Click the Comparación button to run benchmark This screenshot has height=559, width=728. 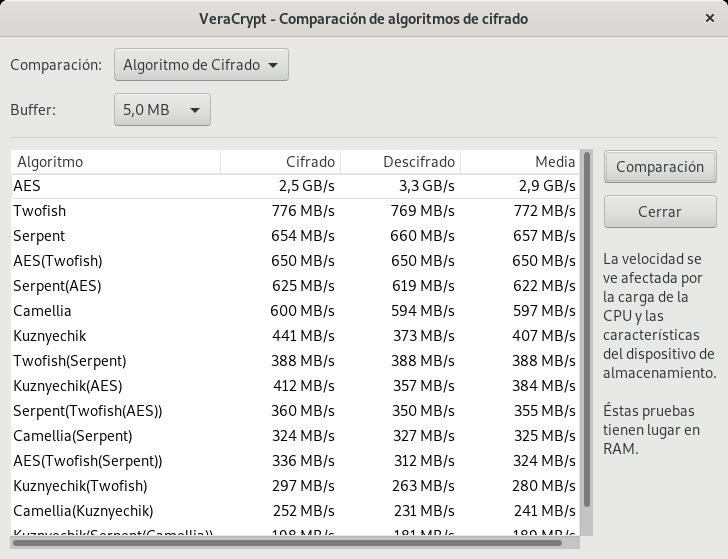coord(660,167)
